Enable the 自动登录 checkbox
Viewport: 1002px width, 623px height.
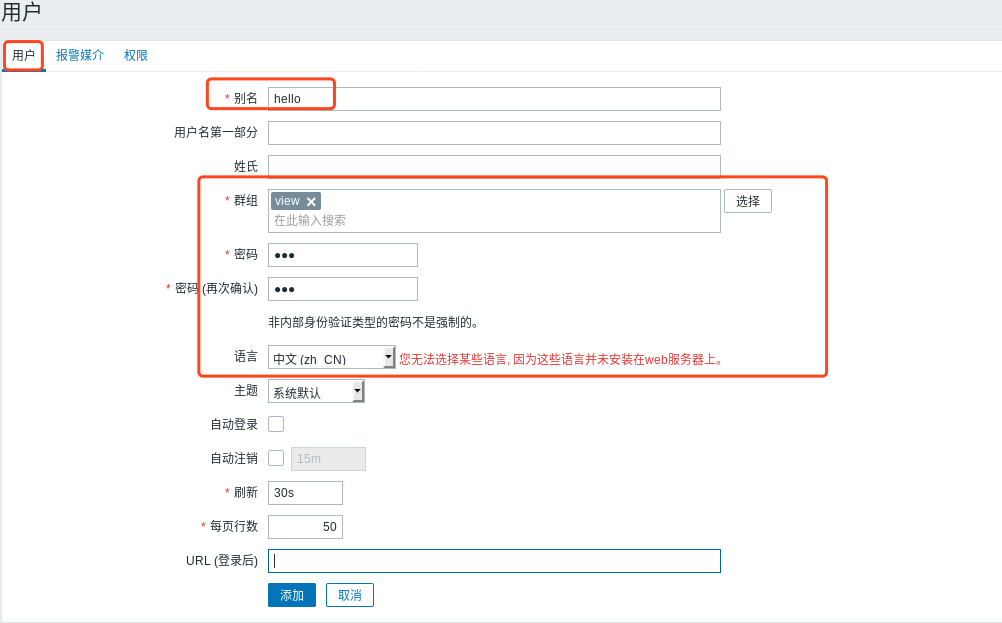[274, 423]
